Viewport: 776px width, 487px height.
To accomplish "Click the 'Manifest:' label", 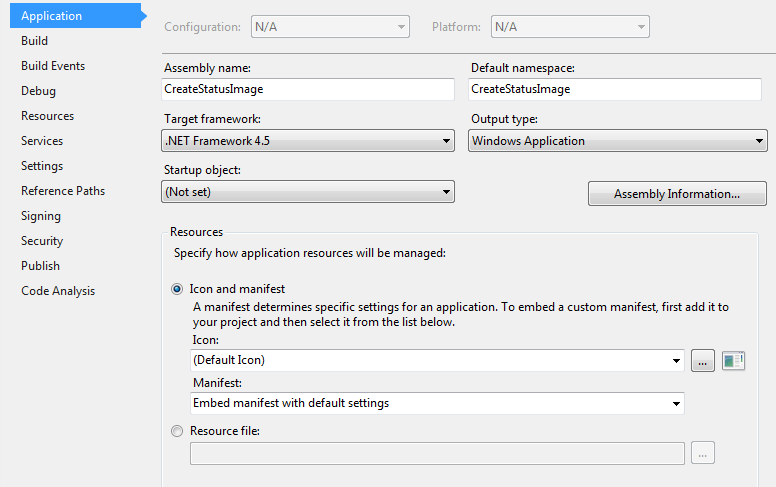I will (217, 383).
